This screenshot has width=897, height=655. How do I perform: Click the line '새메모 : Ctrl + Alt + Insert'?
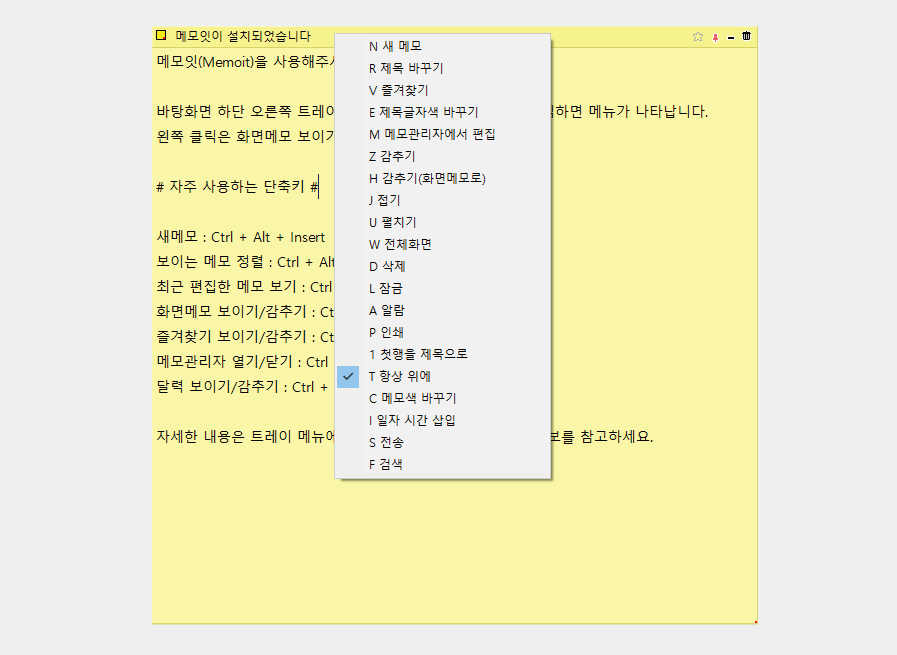coord(241,237)
